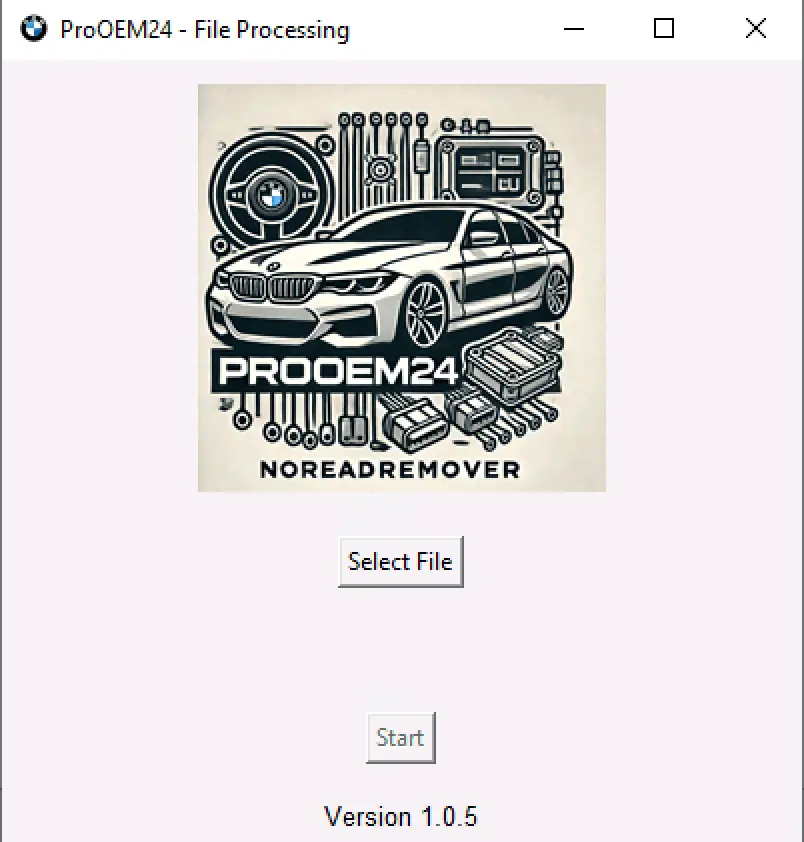This screenshot has width=804, height=842.
Task: Click the car's front wheel in the image
Action: [425, 314]
